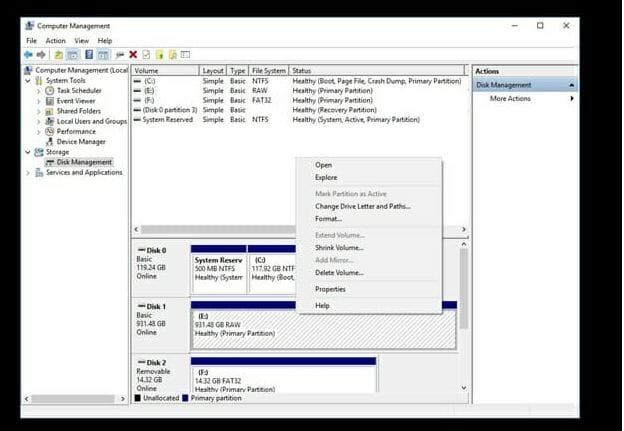Click the tree pane horizontal scrollbar right arrow

[123, 398]
